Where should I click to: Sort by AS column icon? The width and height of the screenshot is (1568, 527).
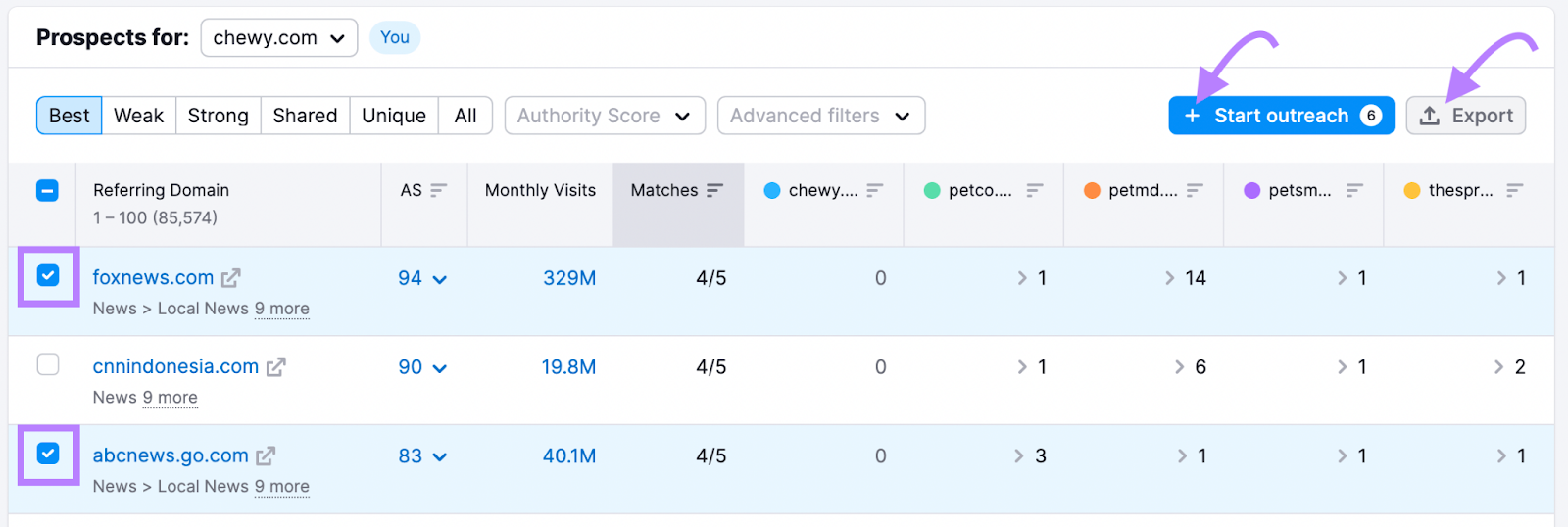click(438, 190)
